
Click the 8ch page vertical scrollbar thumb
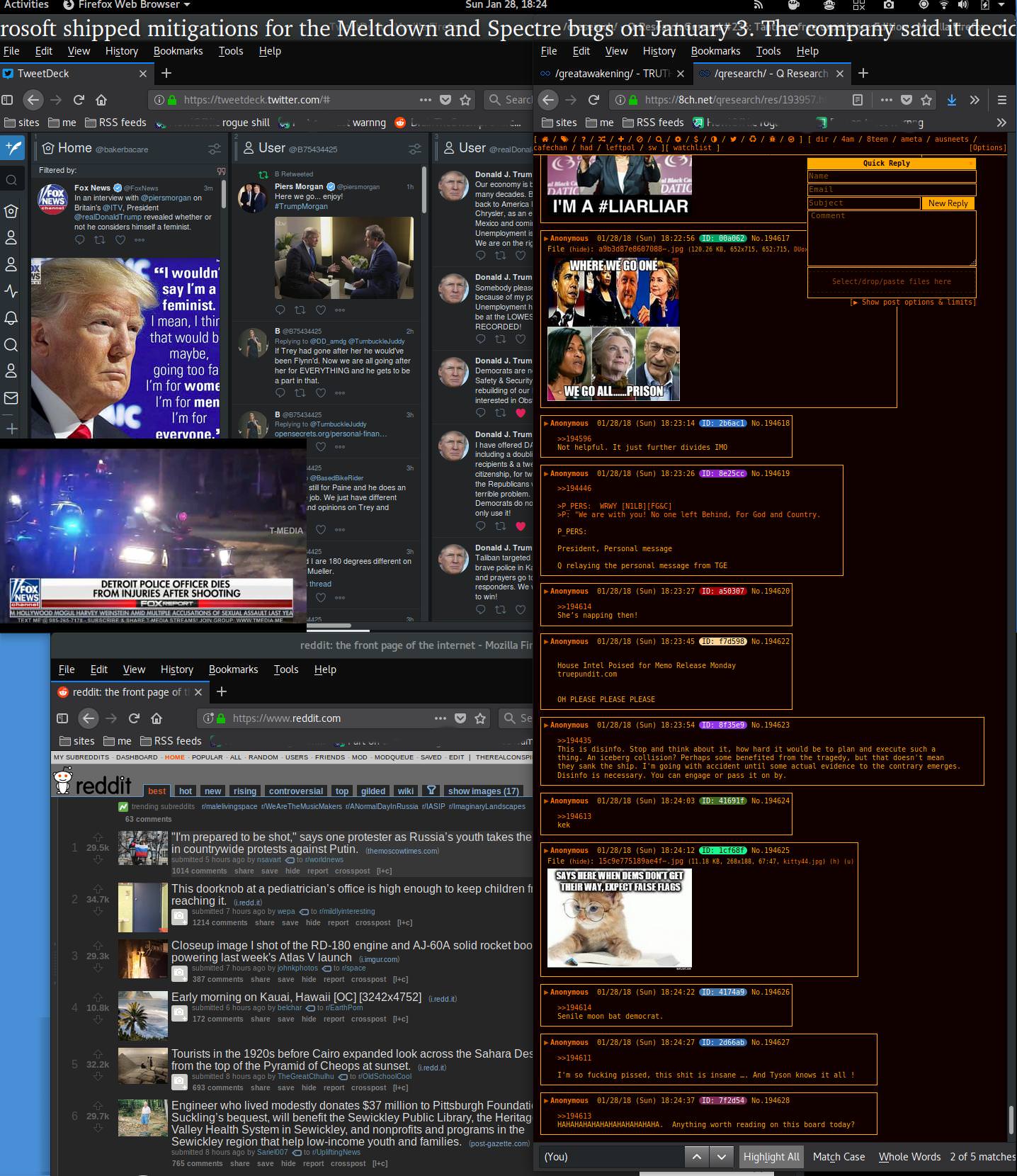[1011, 1120]
